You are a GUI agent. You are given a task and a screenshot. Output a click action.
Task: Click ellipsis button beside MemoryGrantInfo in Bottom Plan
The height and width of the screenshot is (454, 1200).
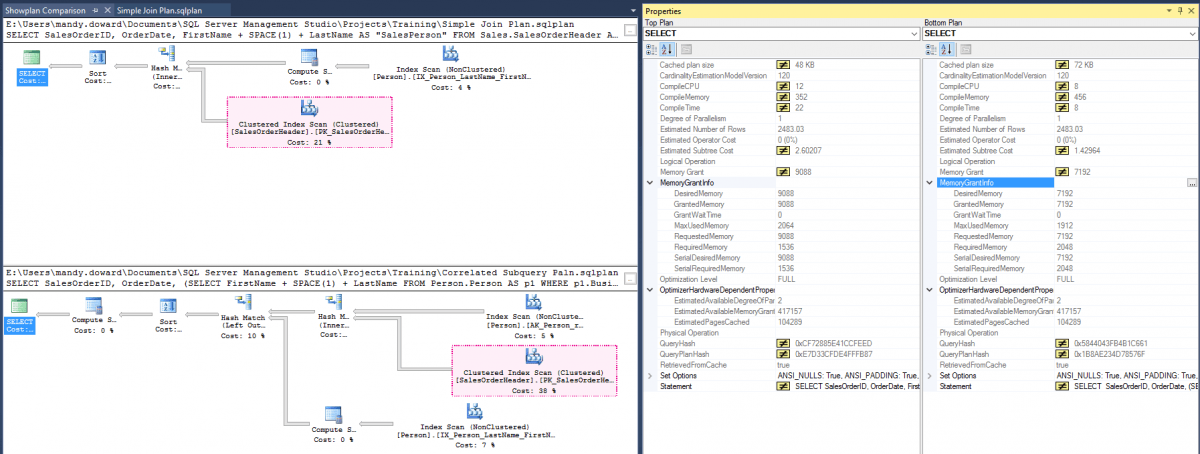1191,183
